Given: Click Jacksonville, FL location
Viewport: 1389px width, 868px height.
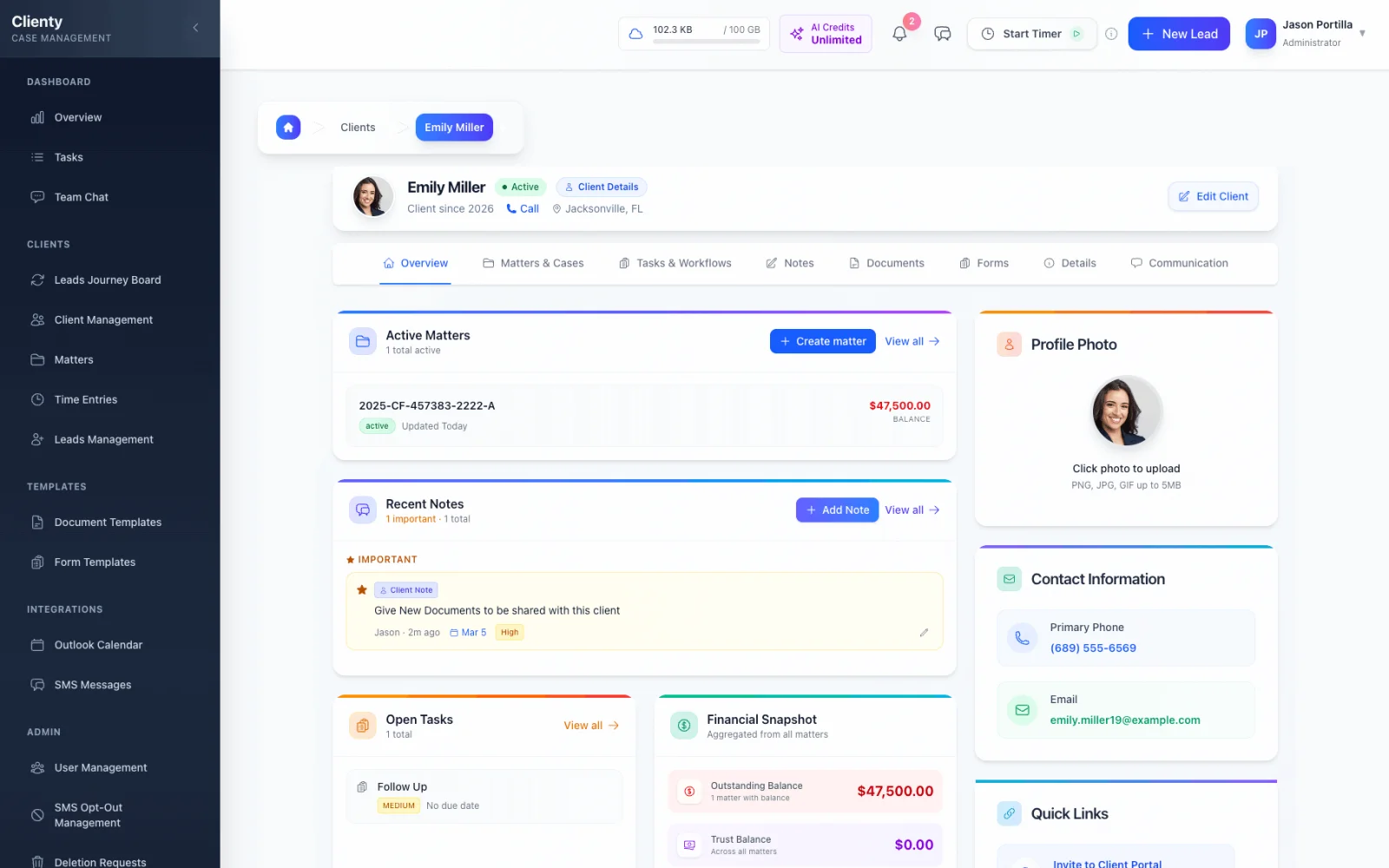Looking at the screenshot, I should click(597, 209).
